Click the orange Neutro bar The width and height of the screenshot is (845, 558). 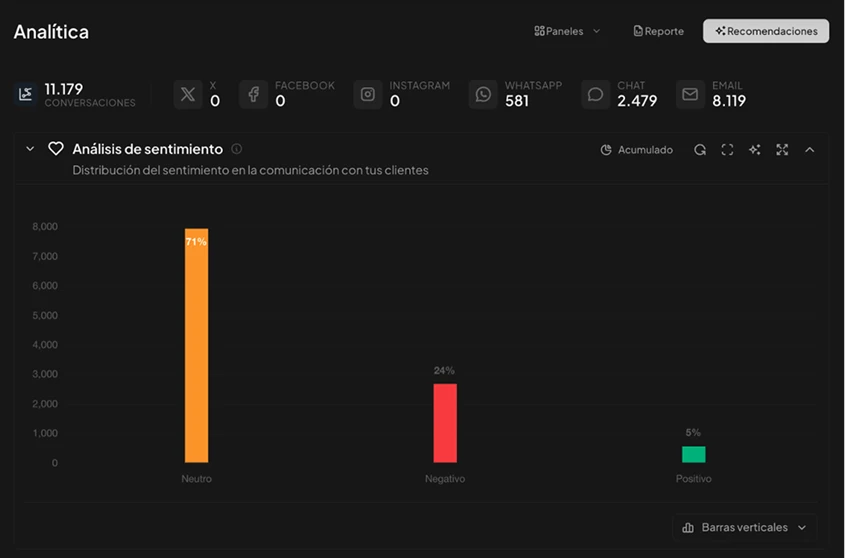tap(196, 345)
